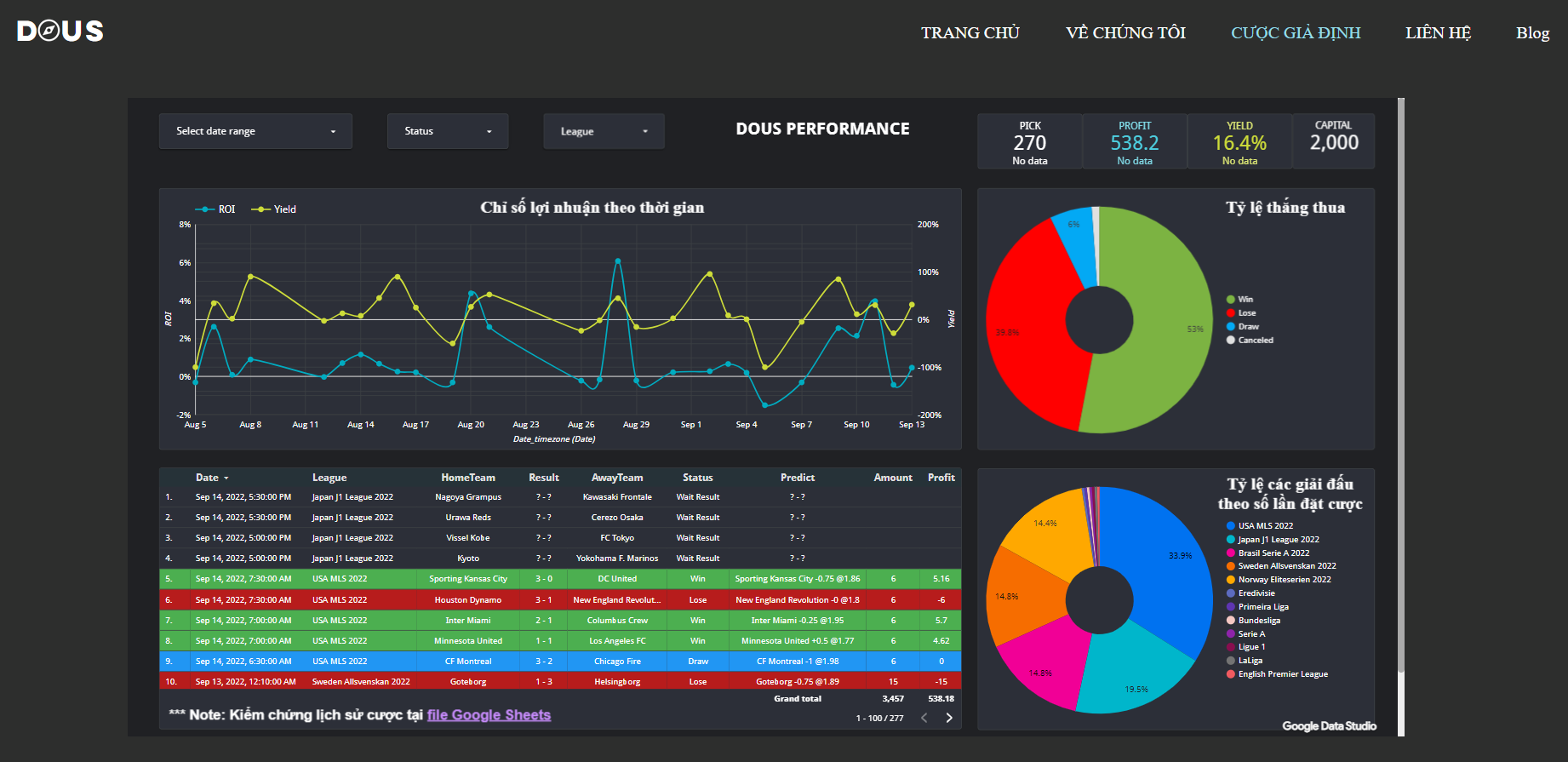Viewport: 1568px width, 762px height.
Task: Expand the League filter dropdown
Action: (x=604, y=131)
